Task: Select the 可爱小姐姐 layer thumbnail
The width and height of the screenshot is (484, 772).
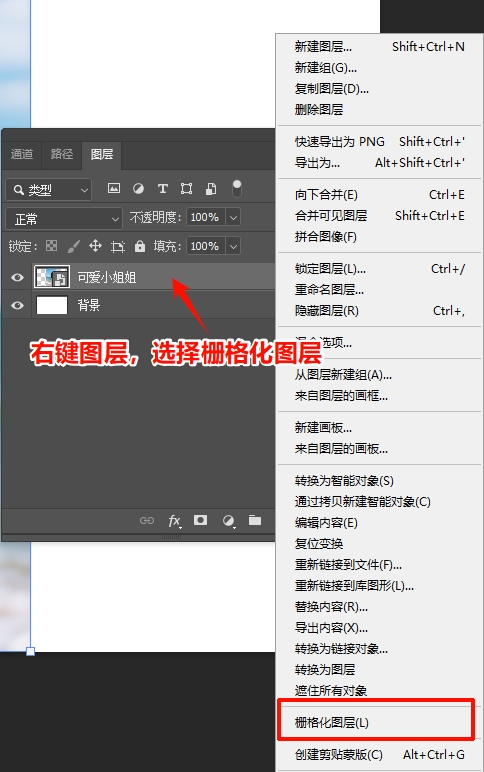Action: (x=52, y=277)
